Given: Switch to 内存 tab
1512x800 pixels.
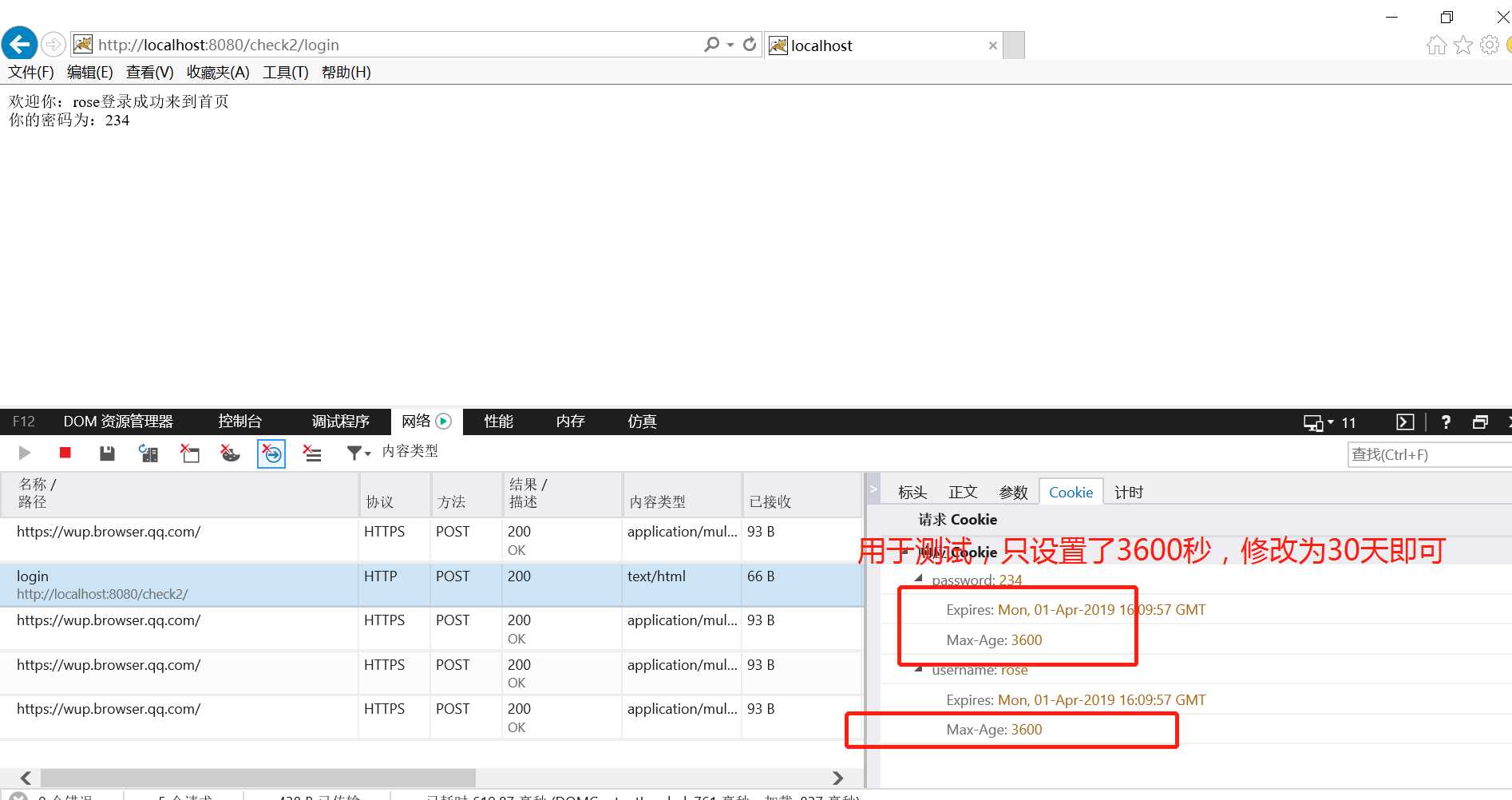Looking at the screenshot, I should [x=571, y=422].
